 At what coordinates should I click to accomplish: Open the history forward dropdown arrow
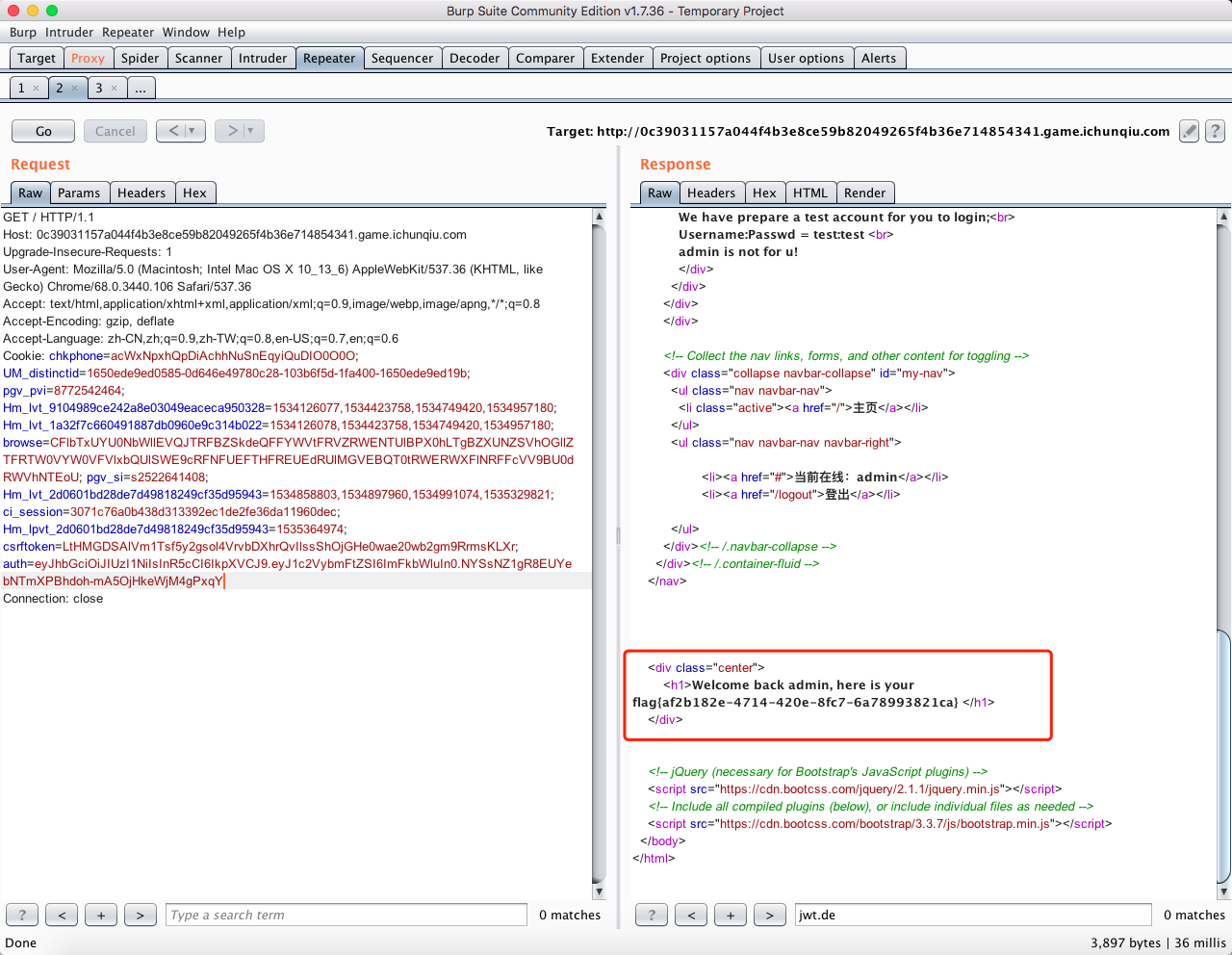[250, 131]
